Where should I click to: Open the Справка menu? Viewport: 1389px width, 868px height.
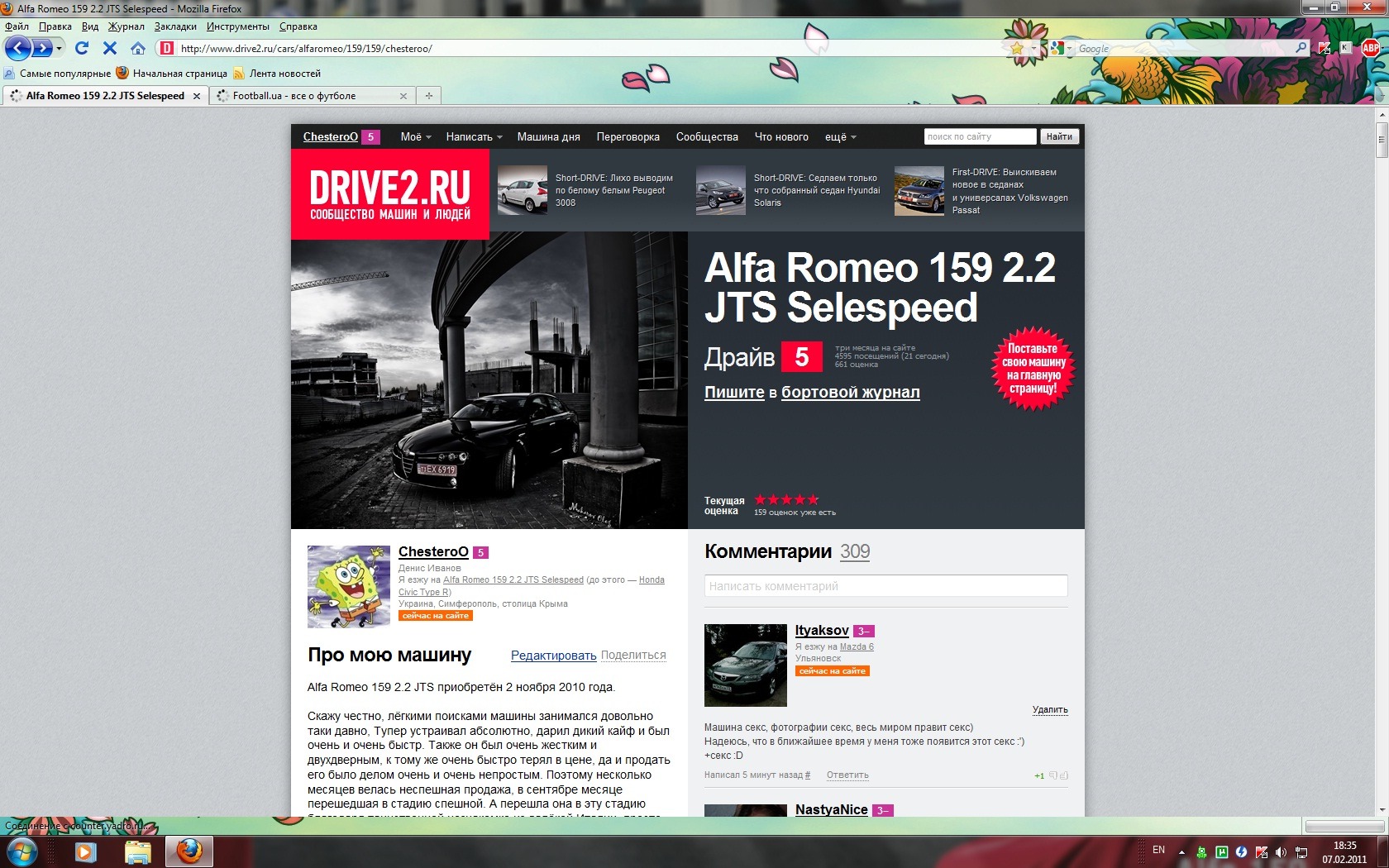tap(298, 26)
